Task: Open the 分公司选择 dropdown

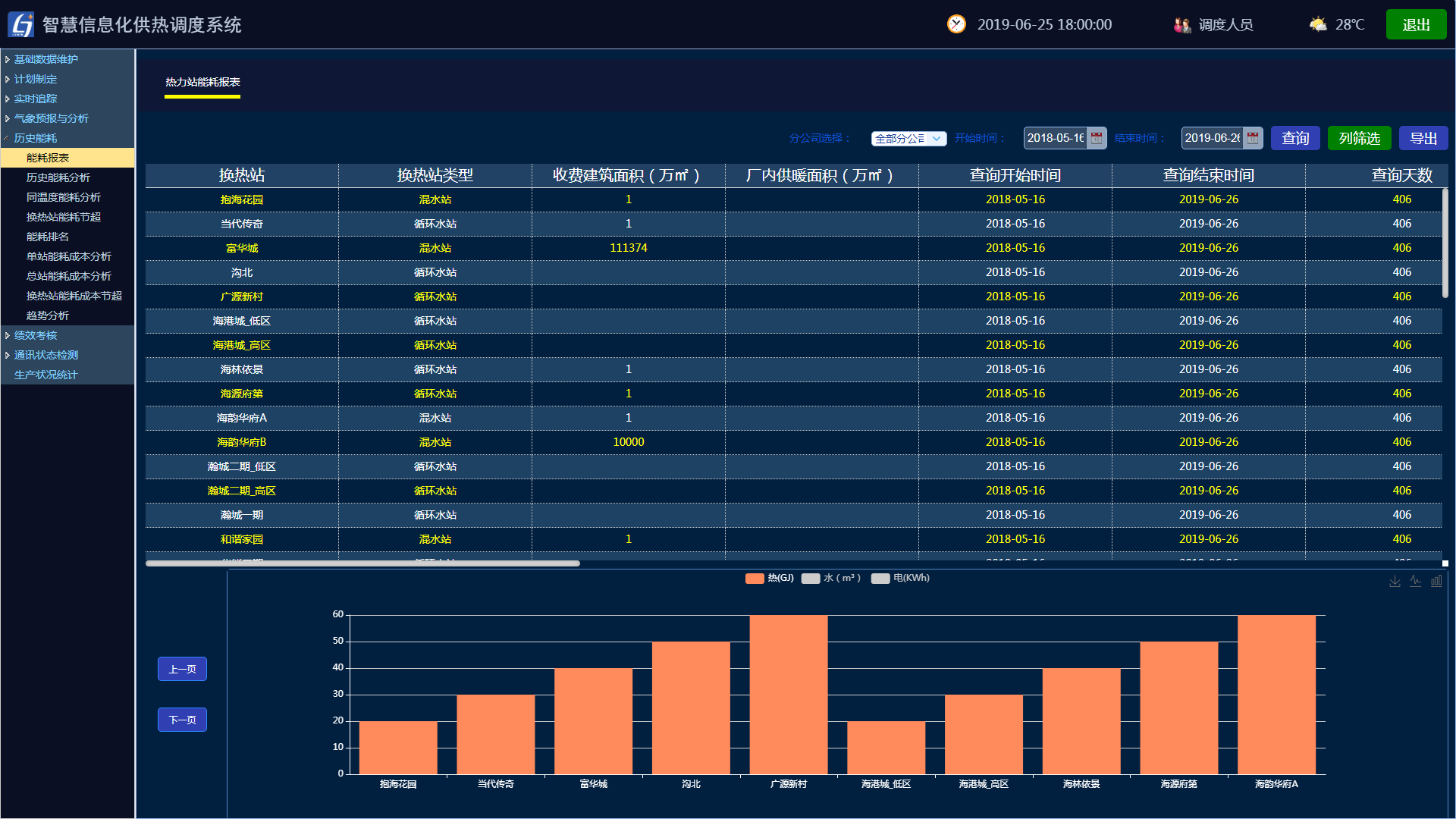Action: point(908,138)
